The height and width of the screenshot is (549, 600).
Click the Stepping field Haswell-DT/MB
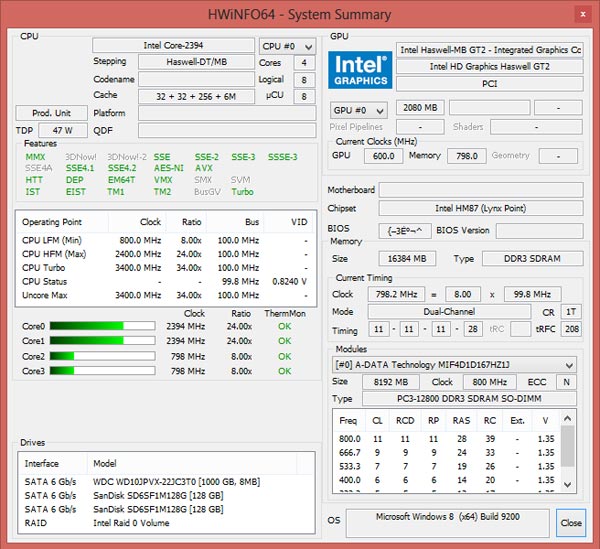[196, 62]
